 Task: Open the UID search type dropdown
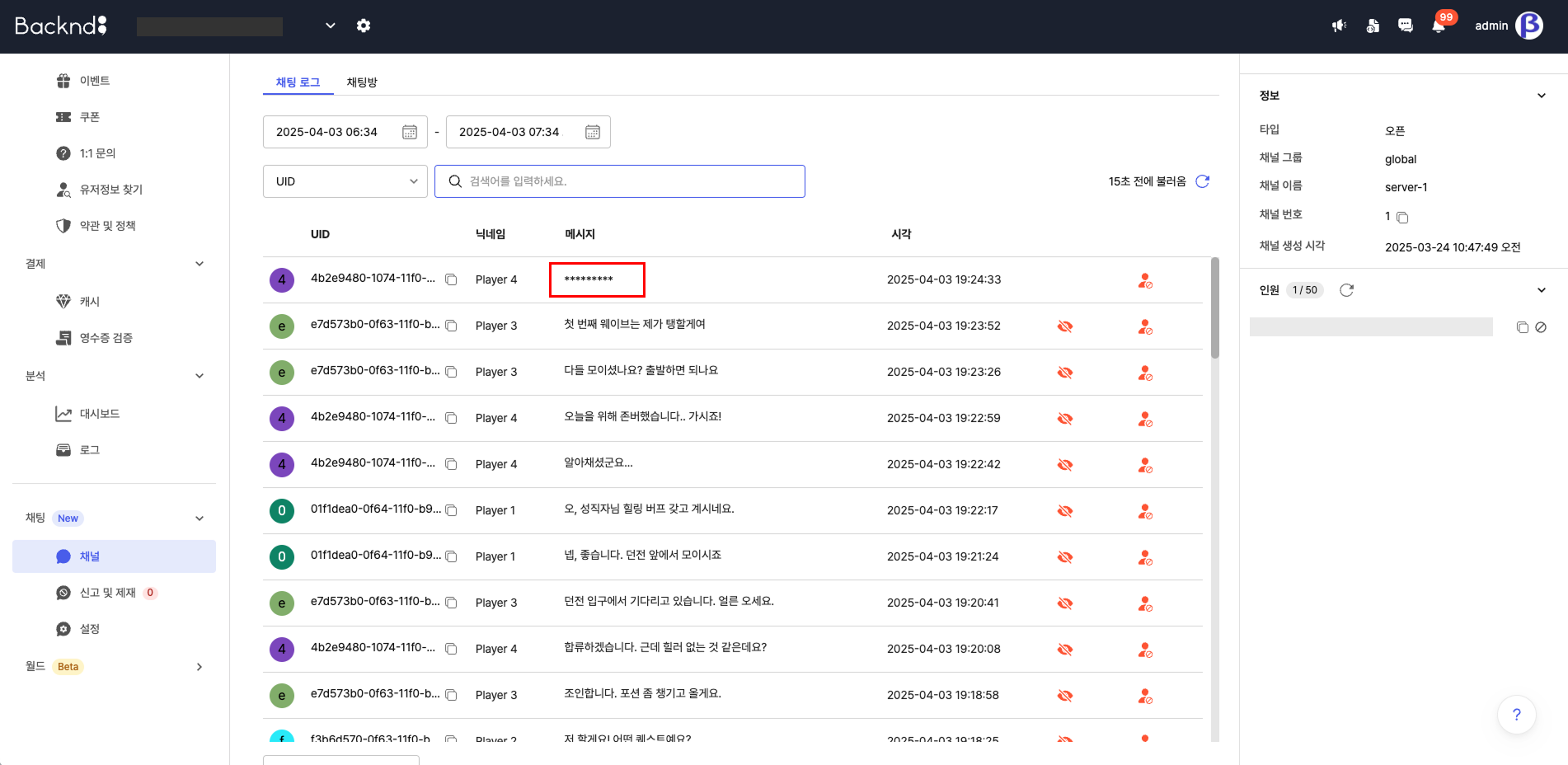[x=345, y=181]
